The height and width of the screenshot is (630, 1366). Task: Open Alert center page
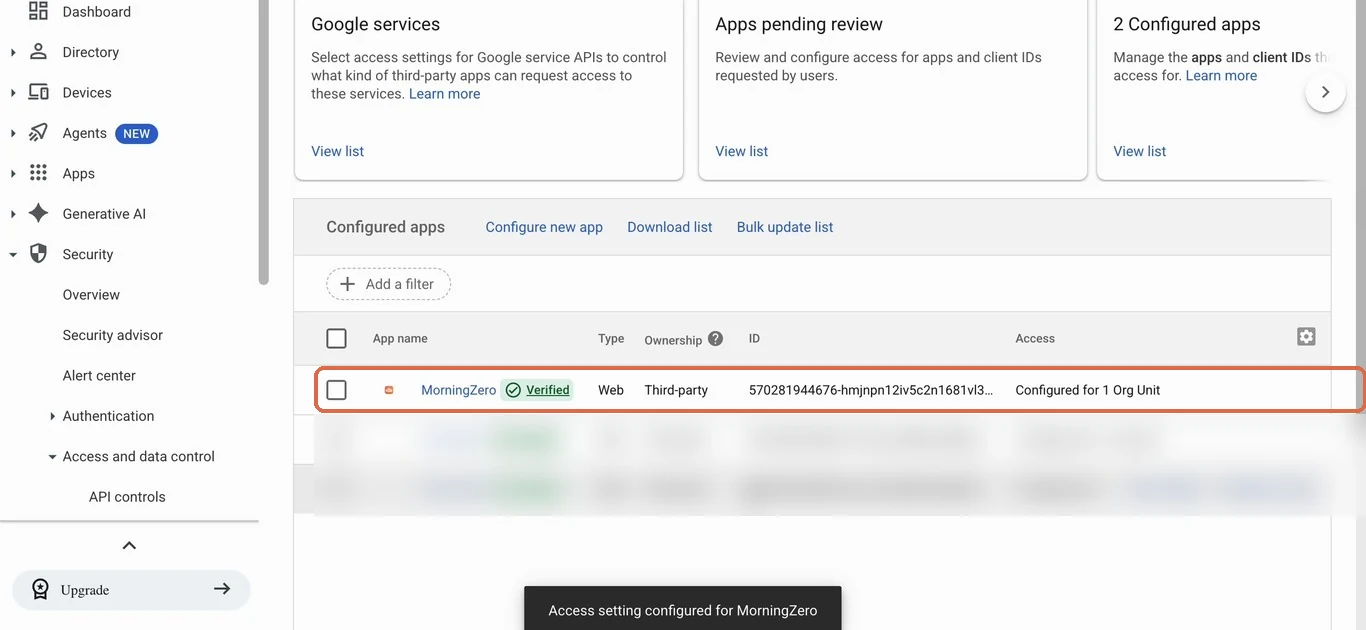[x=99, y=376]
